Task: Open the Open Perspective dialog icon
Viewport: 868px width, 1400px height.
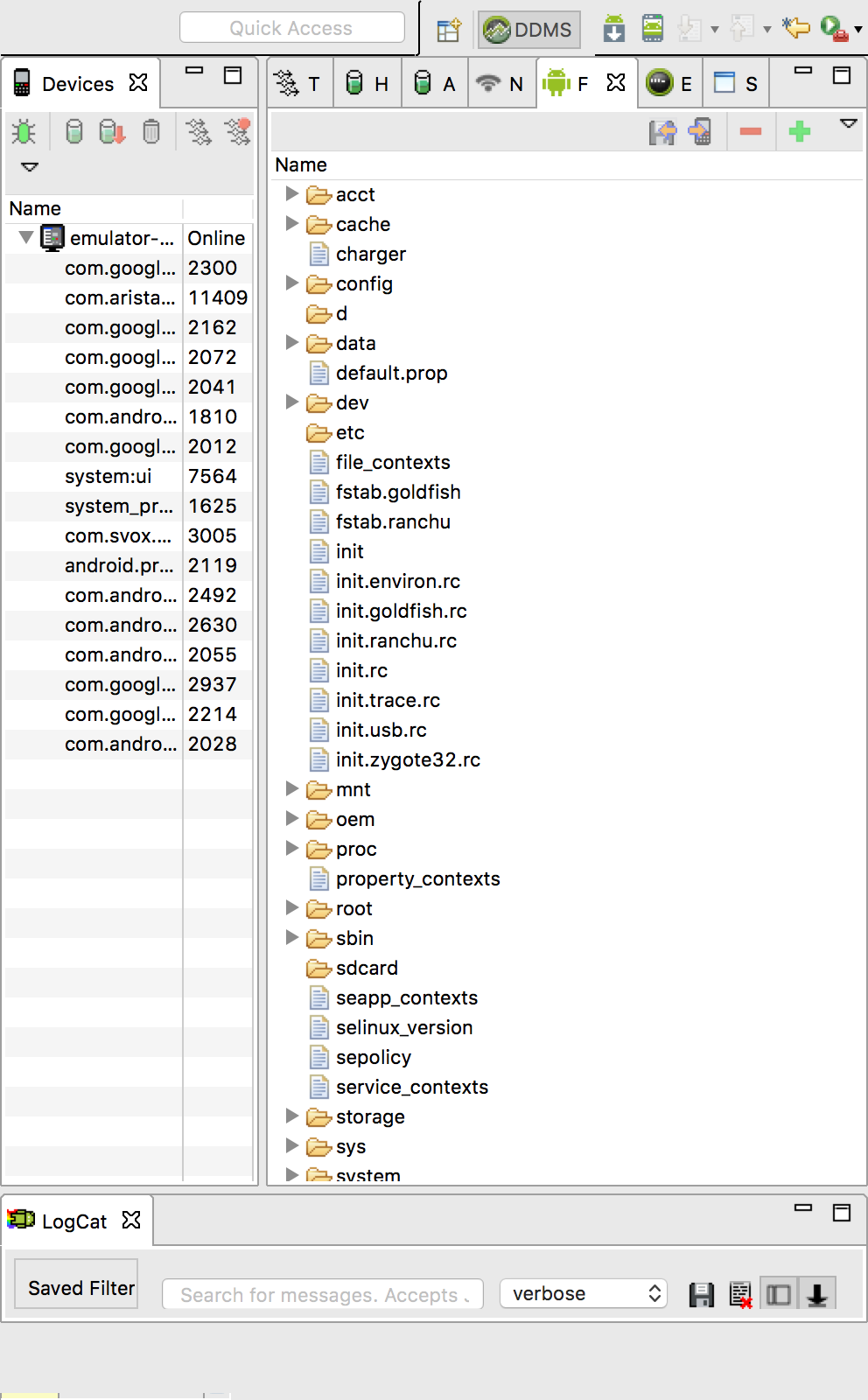Action: tap(449, 30)
